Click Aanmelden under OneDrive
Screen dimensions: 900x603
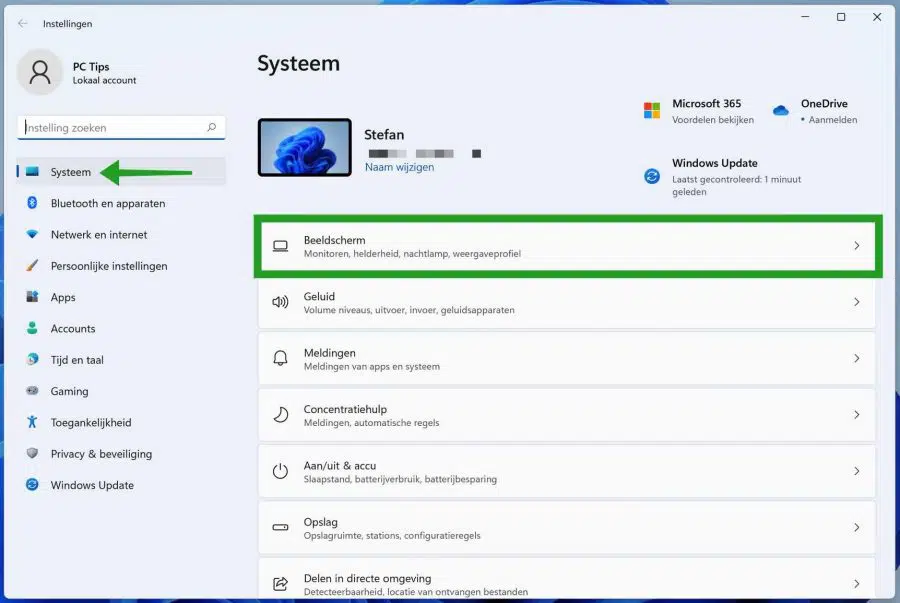tap(833, 119)
